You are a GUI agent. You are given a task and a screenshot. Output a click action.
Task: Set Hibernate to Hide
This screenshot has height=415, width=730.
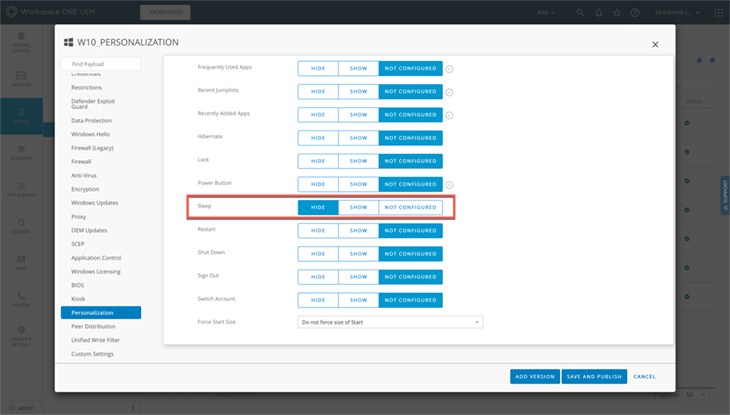click(x=317, y=138)
